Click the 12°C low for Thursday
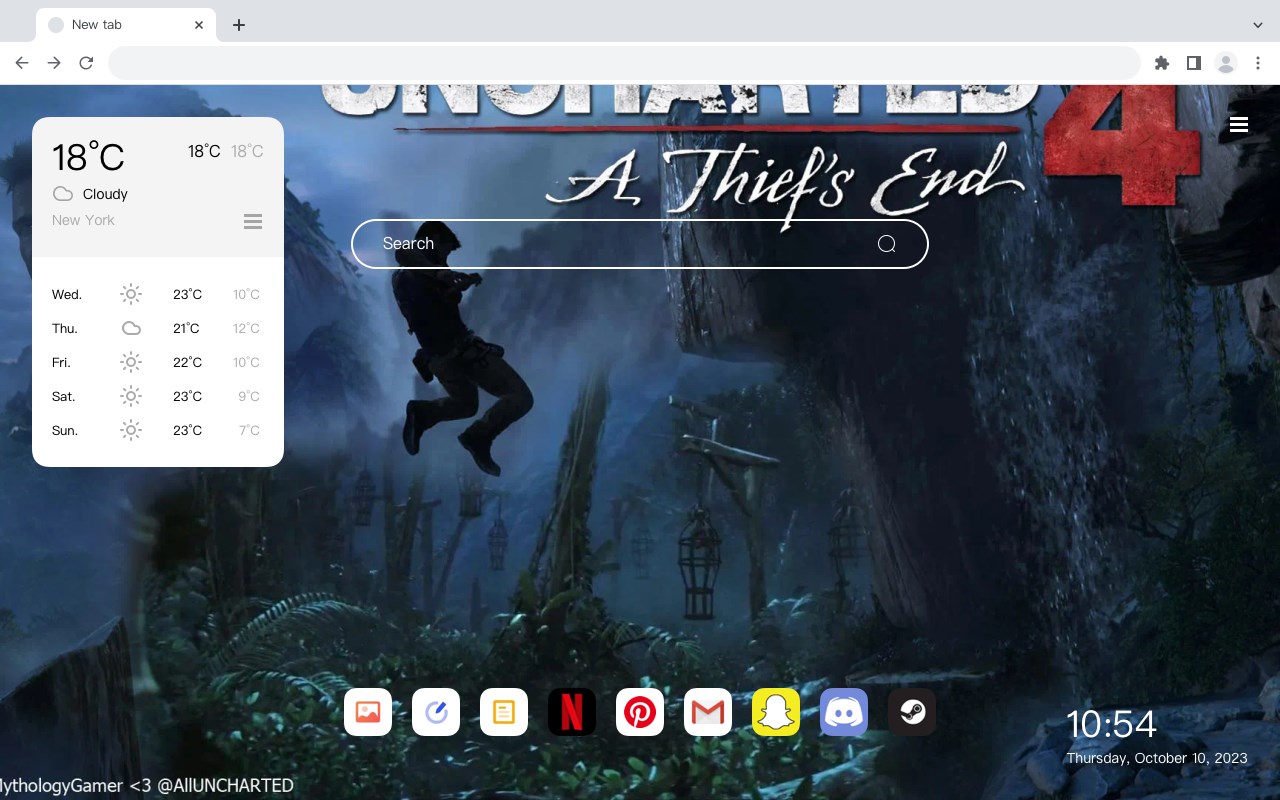 click(246, 328)
